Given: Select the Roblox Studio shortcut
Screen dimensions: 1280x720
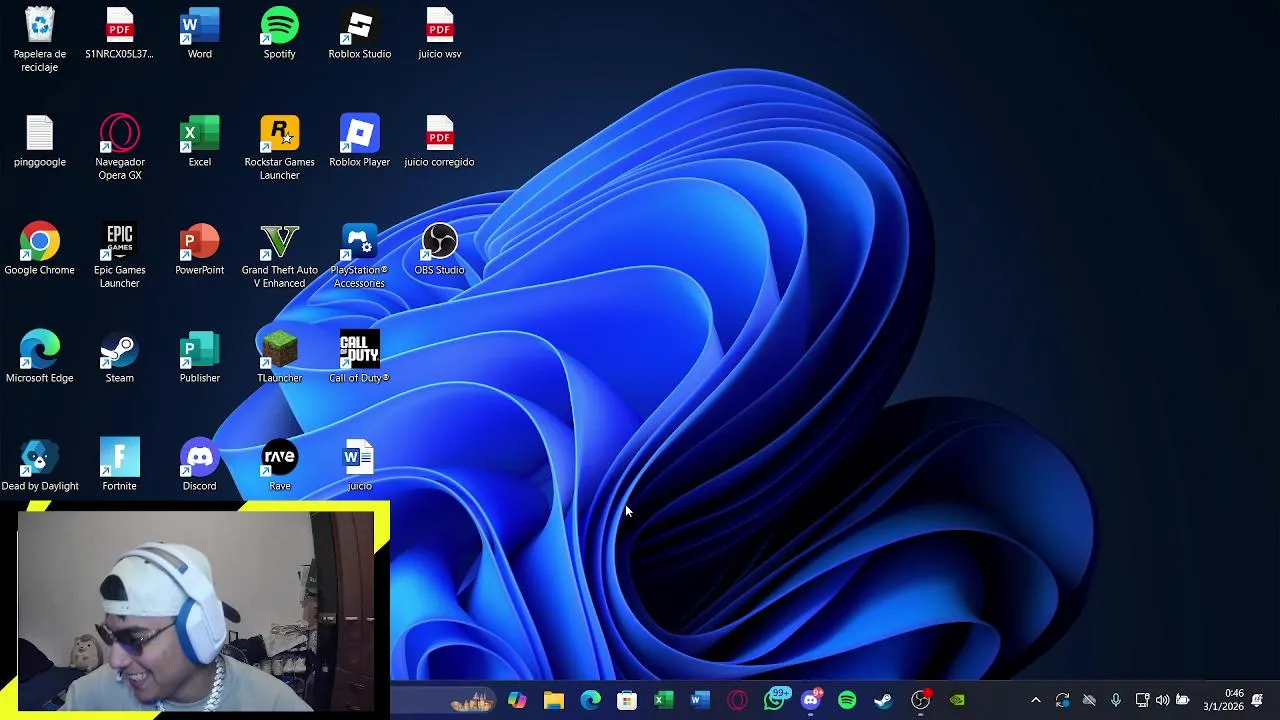Looking at the screenshot, I should (360, 32).
